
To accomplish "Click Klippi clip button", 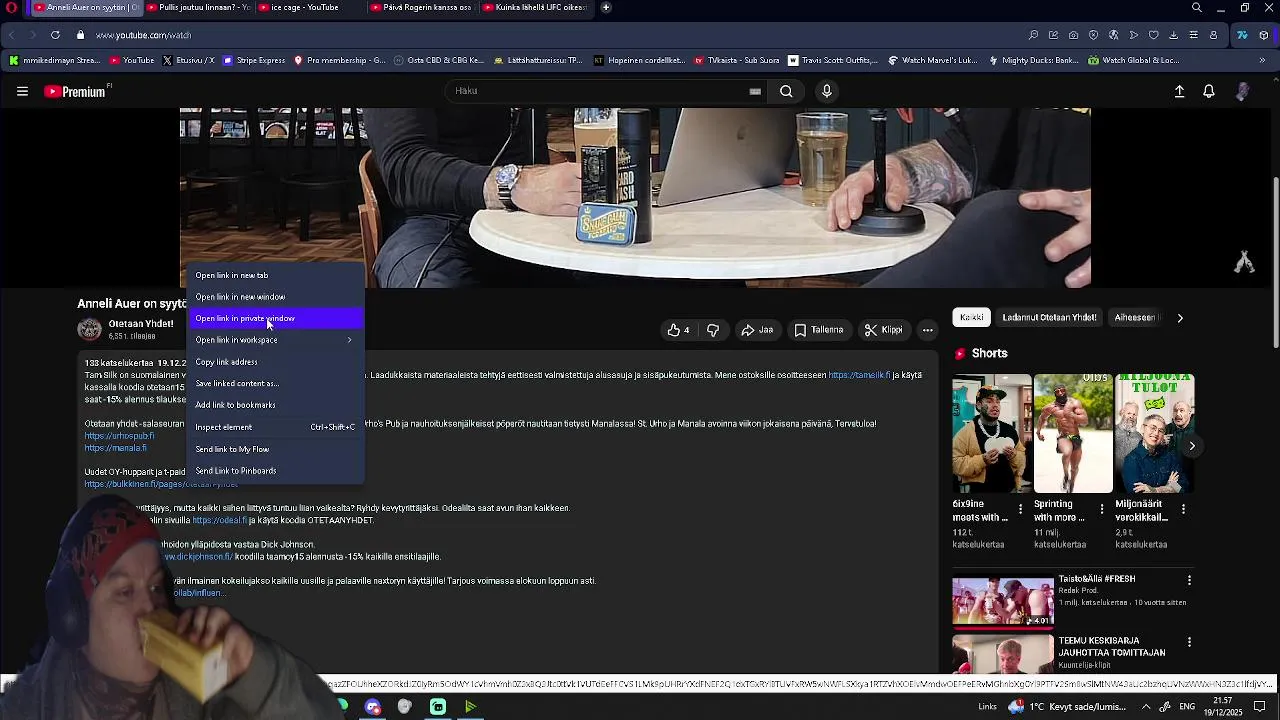I will point(883,330).
